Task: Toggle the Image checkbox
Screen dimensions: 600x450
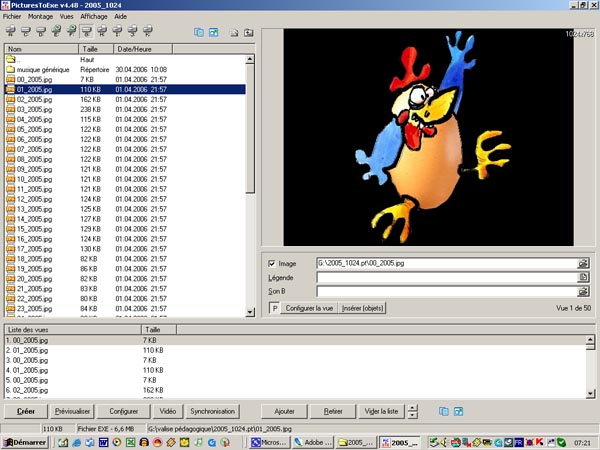Action: (272, 263)
